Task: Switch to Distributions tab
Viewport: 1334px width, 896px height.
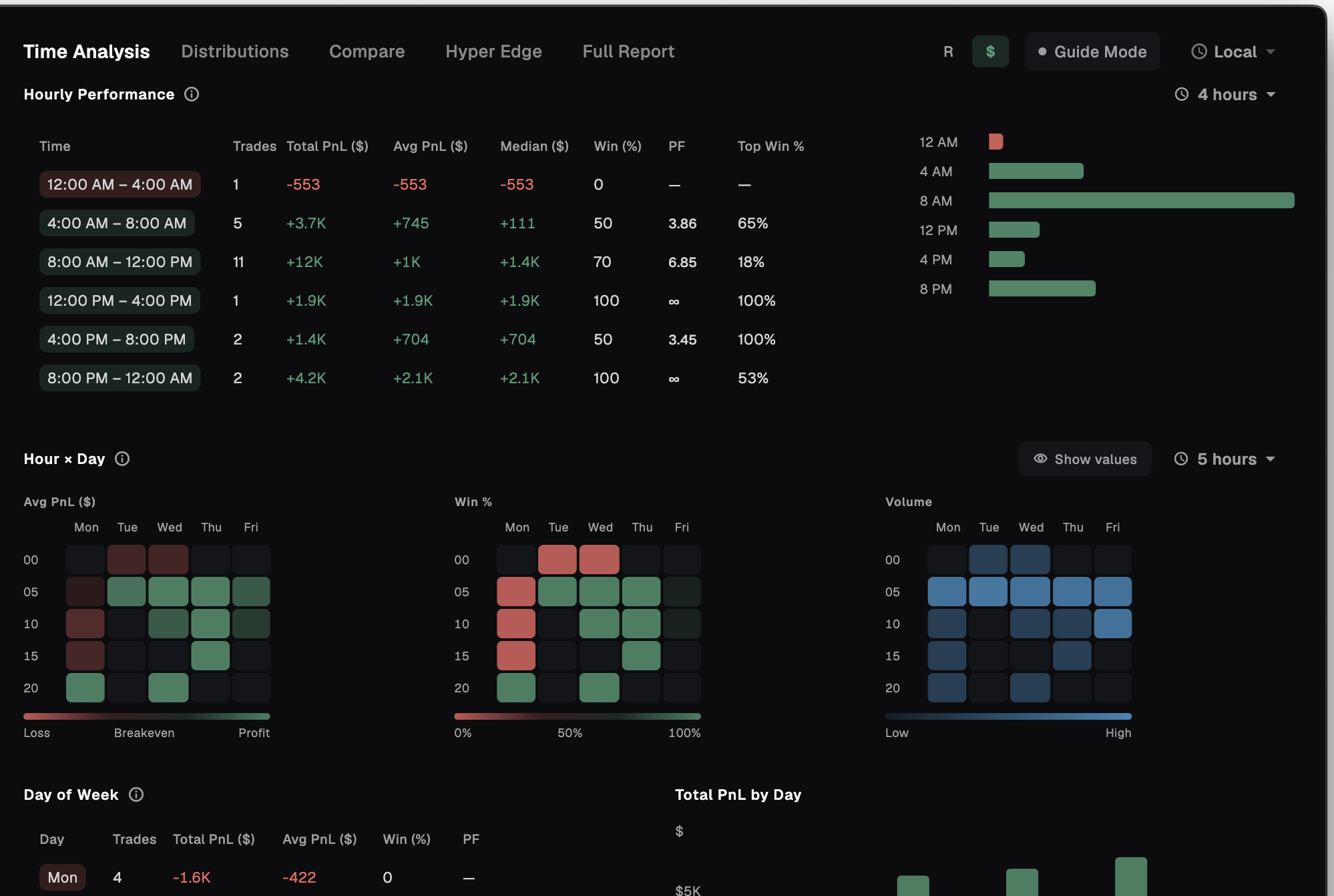Action: click(235, 51)
